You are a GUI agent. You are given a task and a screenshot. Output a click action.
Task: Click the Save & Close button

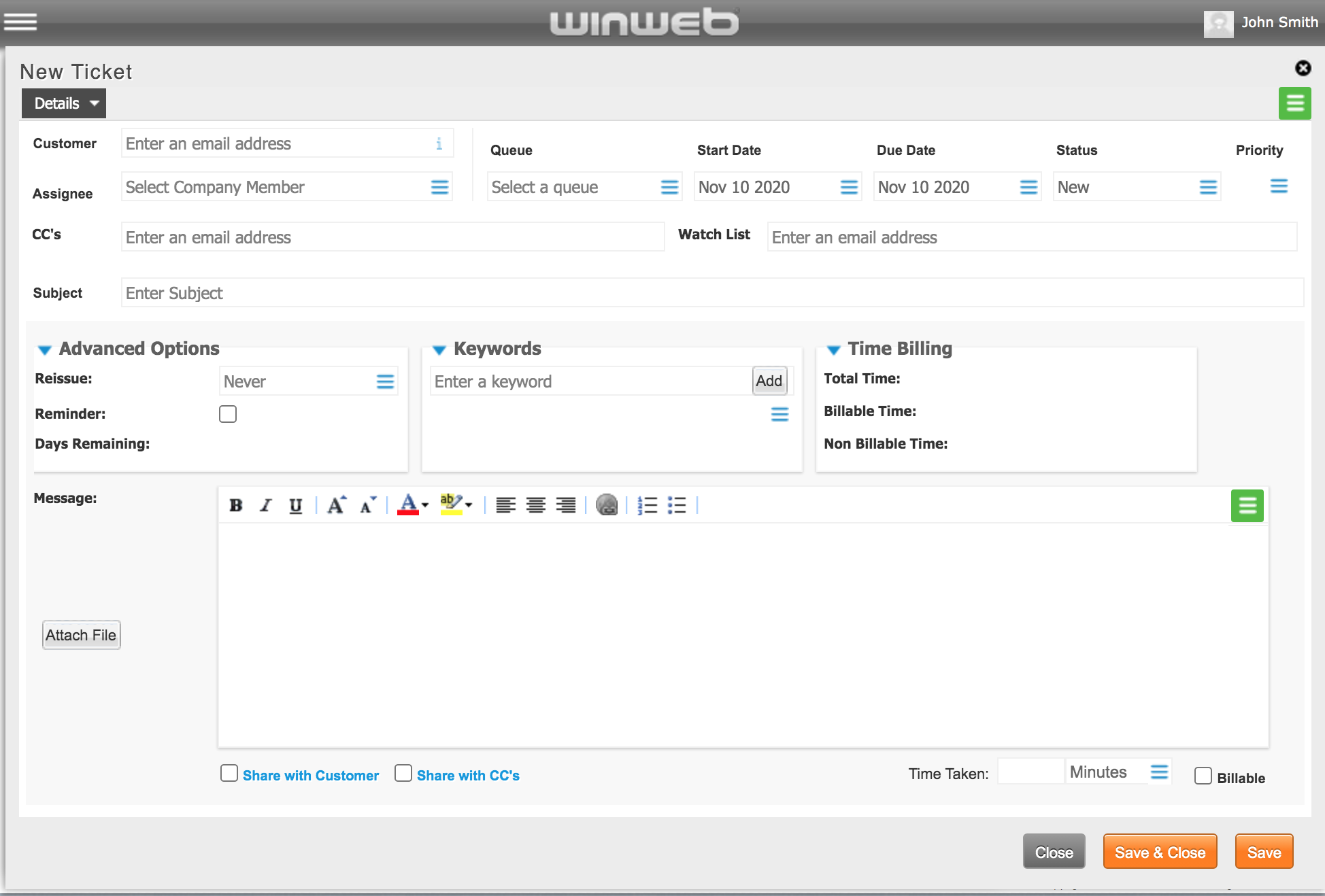(x=1160, y=852)
